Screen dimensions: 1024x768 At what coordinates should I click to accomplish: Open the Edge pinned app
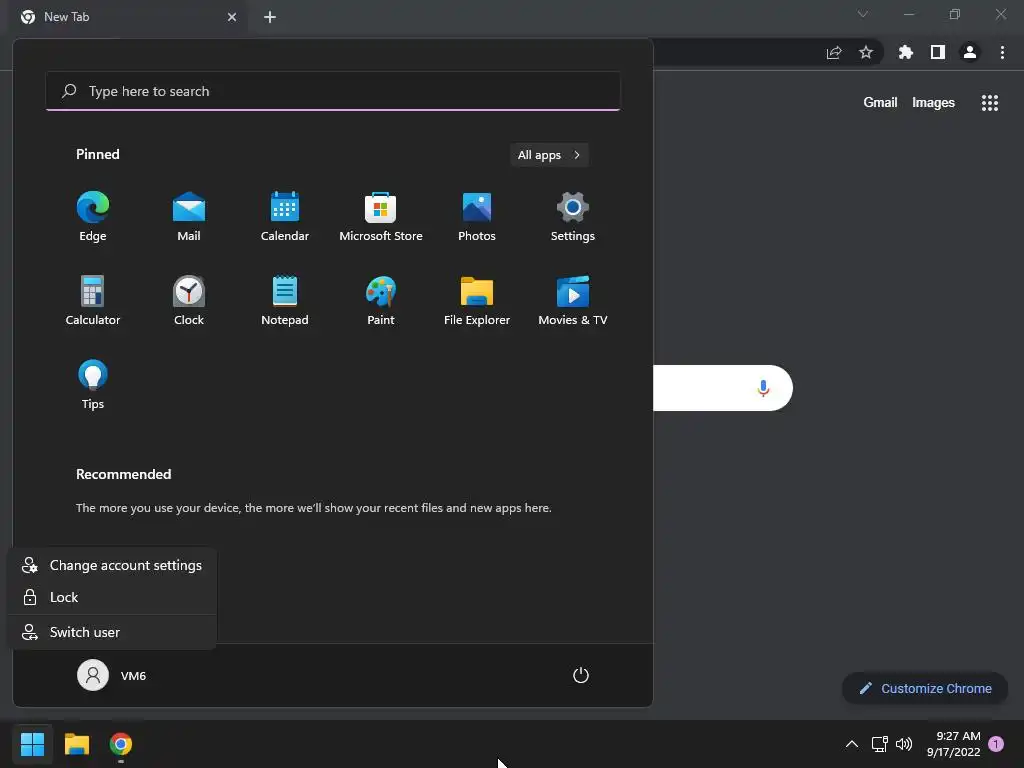(93, 217)
